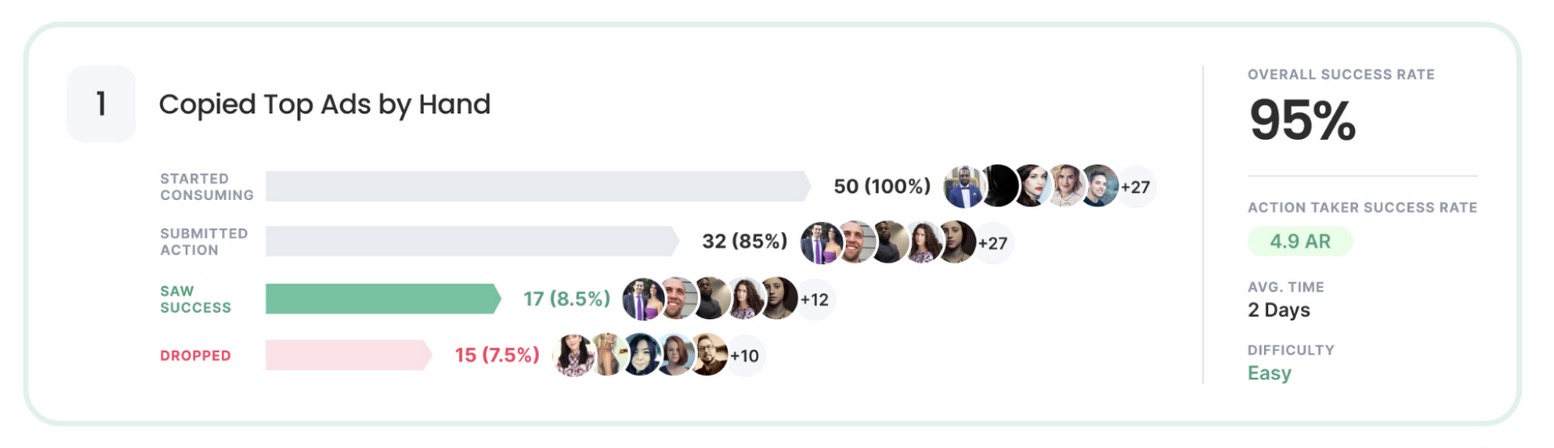This screenshot has width=1554, height=448.
Task: Click the number 1 rank badge
Action: (101, 104)
